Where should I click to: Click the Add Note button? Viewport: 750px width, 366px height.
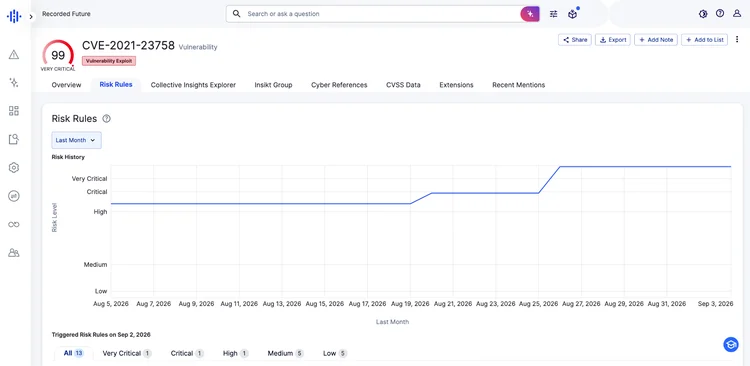click(x=656, y=40)
